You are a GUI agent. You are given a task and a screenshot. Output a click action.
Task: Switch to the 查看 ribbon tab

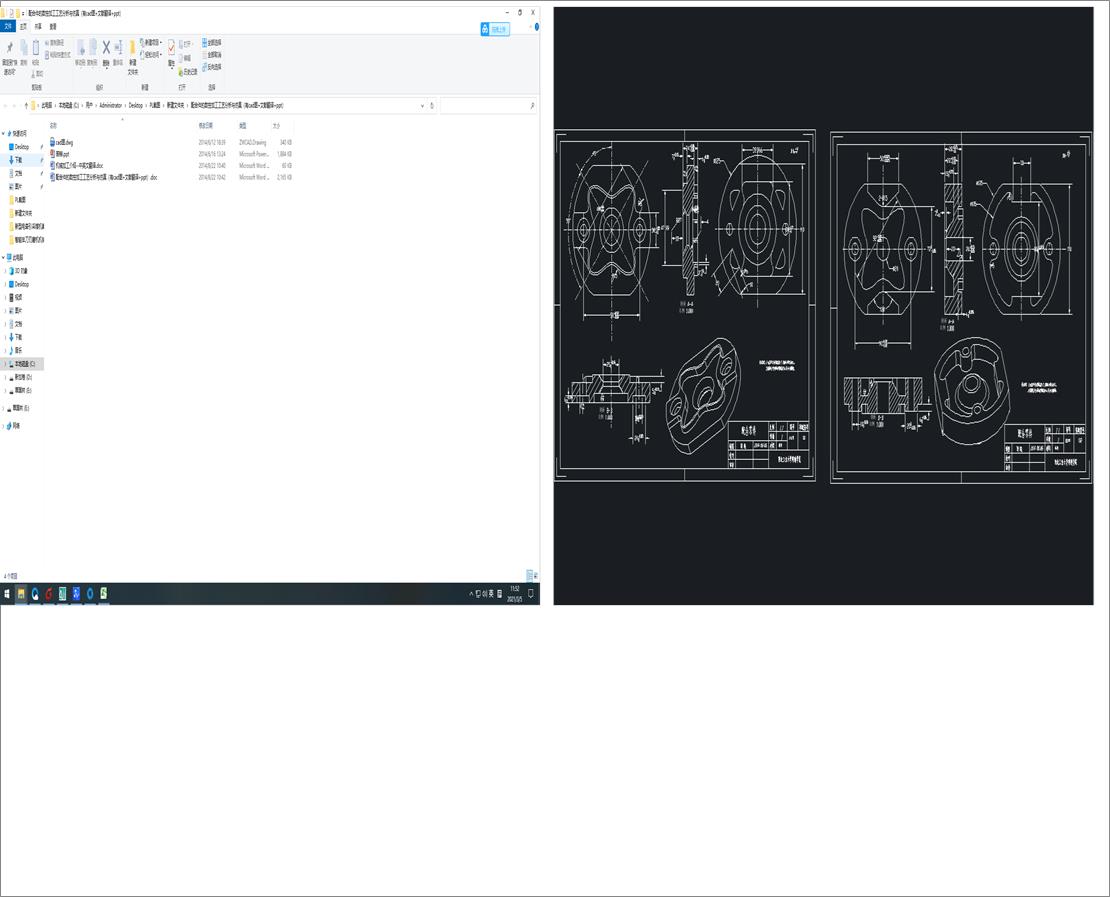click(x=52, y=26)
